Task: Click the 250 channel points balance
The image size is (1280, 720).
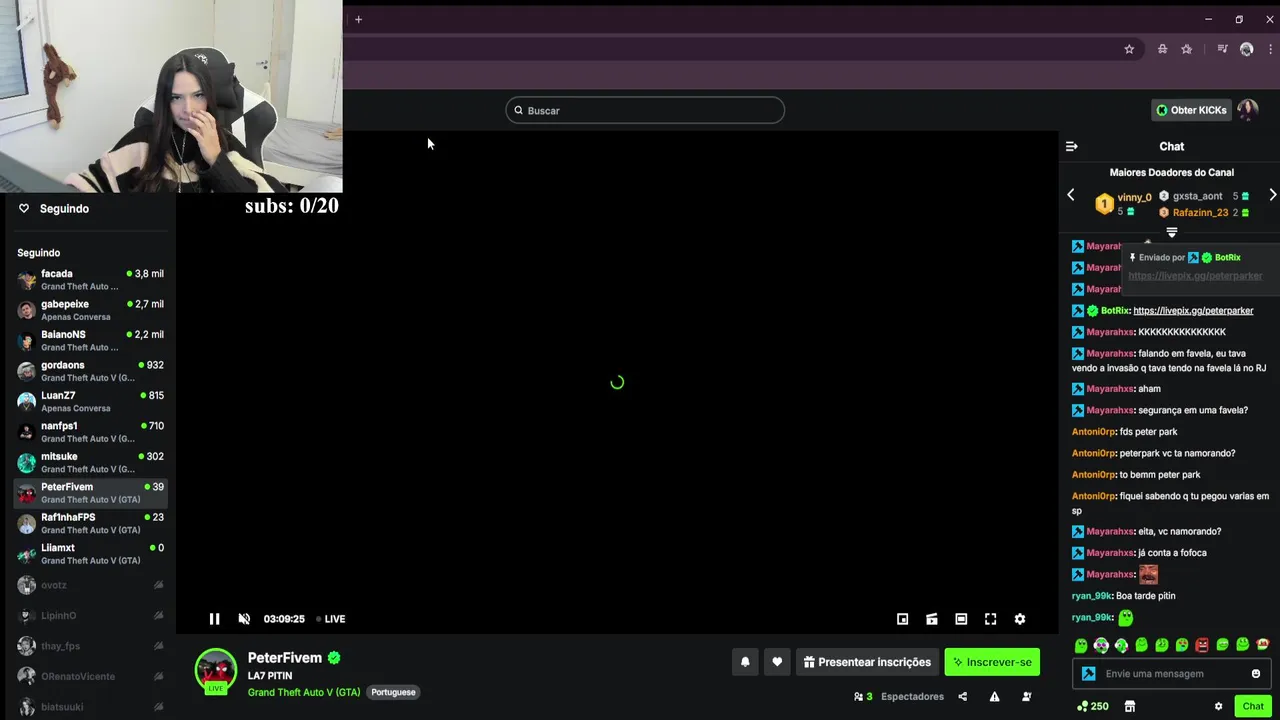Action: coord(1092,706)
